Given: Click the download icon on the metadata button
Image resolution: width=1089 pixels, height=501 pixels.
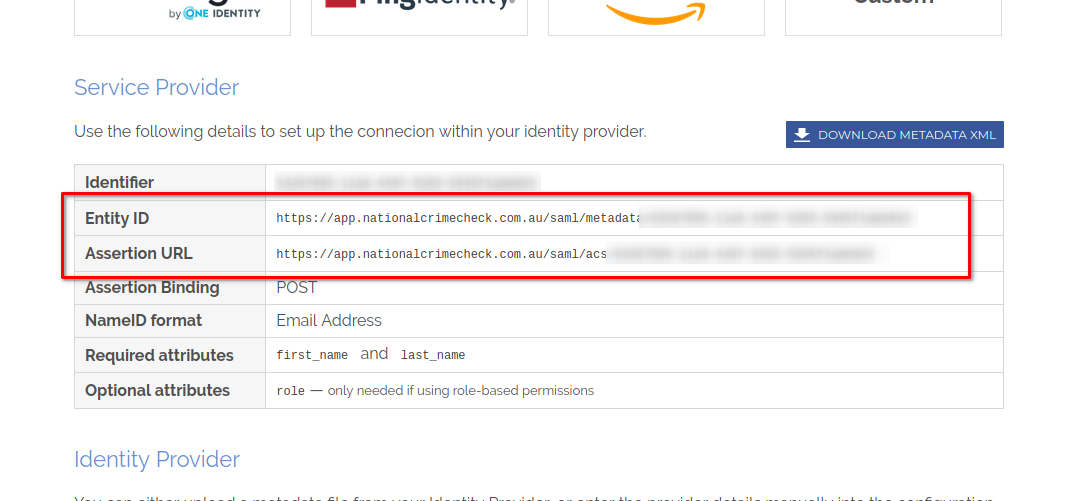Looking at the screenshot, I should point(802,135).
